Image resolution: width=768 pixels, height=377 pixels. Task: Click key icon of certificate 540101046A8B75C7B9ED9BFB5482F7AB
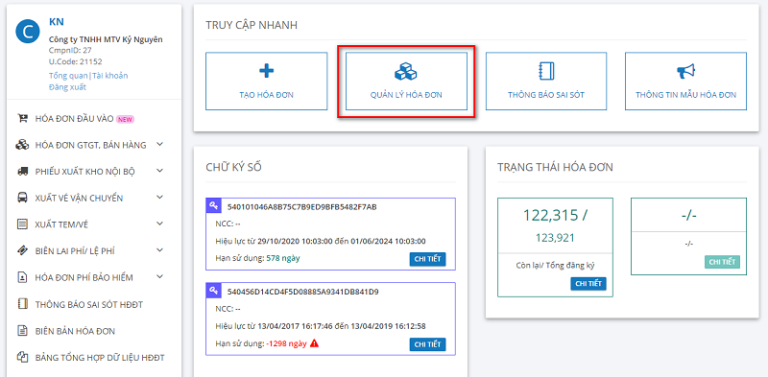coord(213,206)
